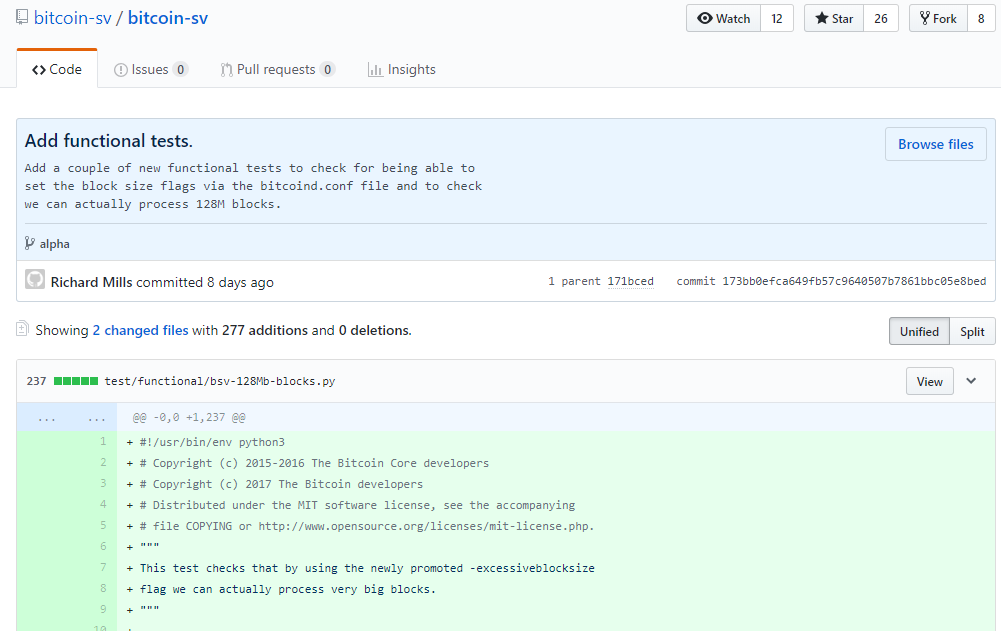Image resolution: width=1001 pixels, height=631 pixels.
Task: Open the stargazers count 26
Action: pos(880,19)
